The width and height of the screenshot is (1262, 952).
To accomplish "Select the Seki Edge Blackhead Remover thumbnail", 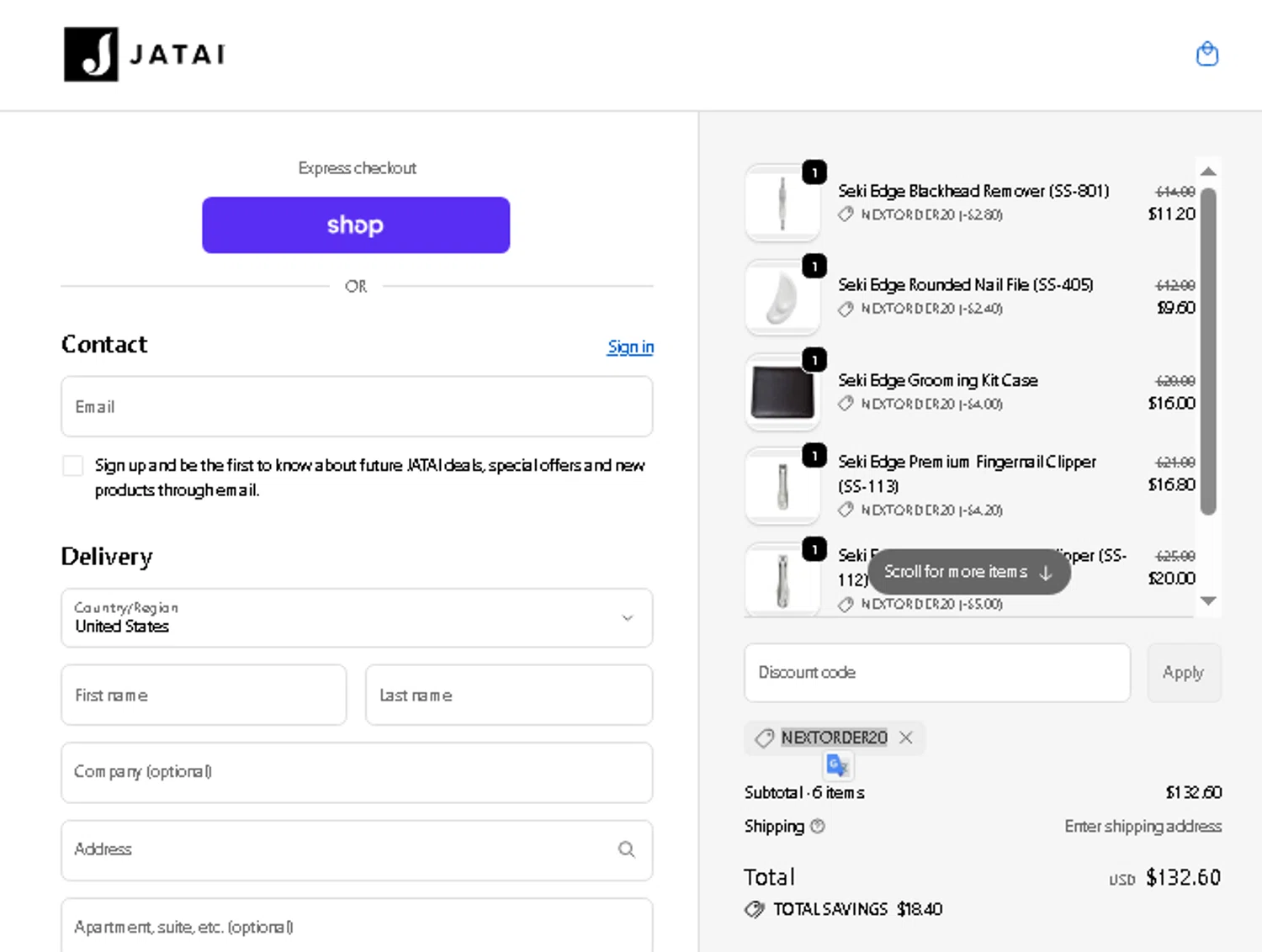I will pyautogui.click(x=782, y=203).
